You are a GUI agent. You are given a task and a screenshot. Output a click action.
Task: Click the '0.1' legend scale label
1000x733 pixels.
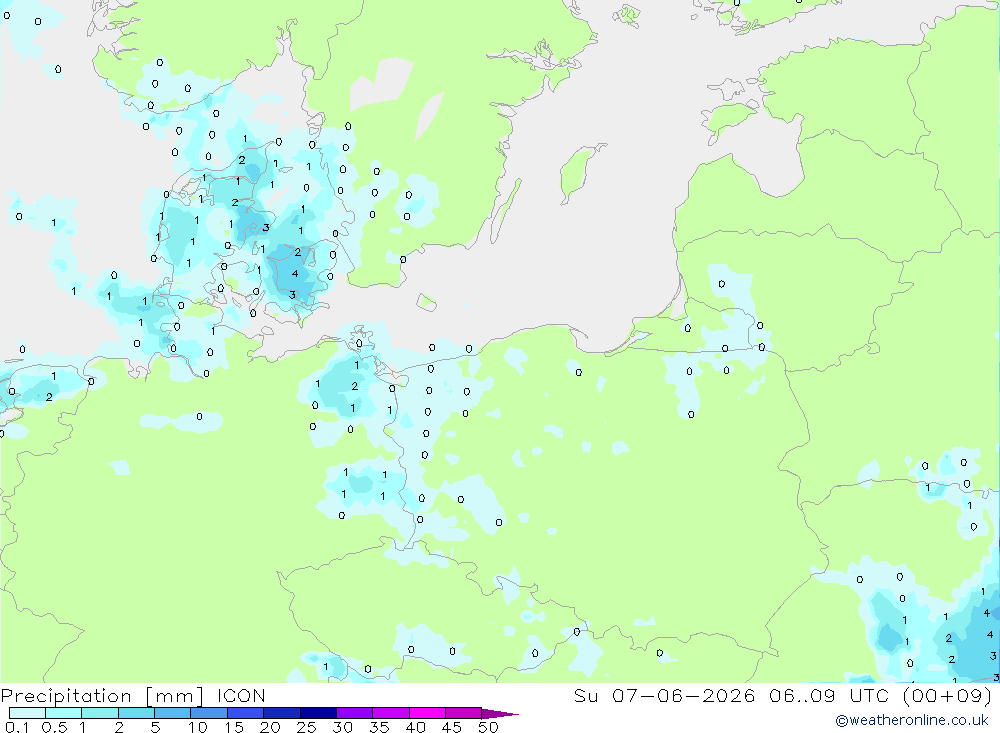click(x=17, y=727)
